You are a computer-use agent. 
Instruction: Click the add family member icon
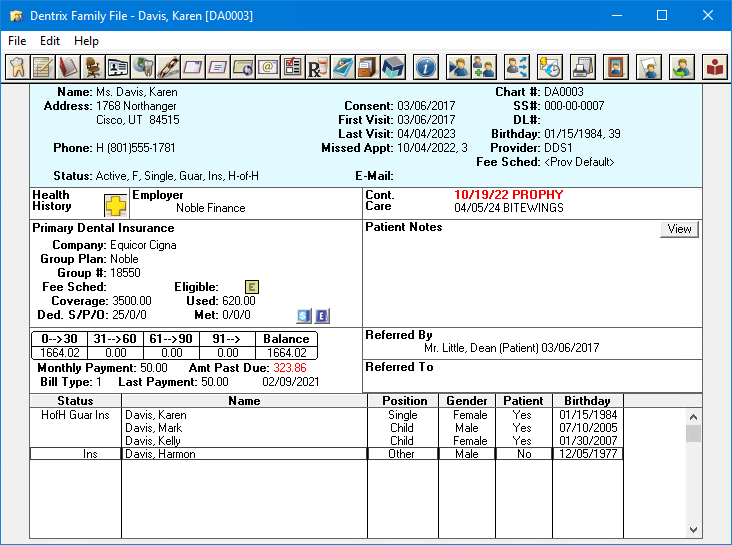click(x=484, y=67)
